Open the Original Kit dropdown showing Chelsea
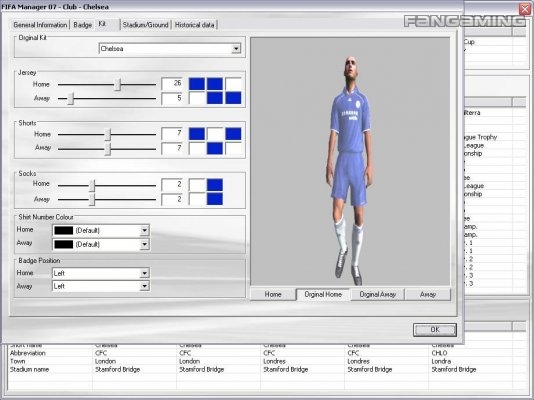 click(x=170, y=49)
